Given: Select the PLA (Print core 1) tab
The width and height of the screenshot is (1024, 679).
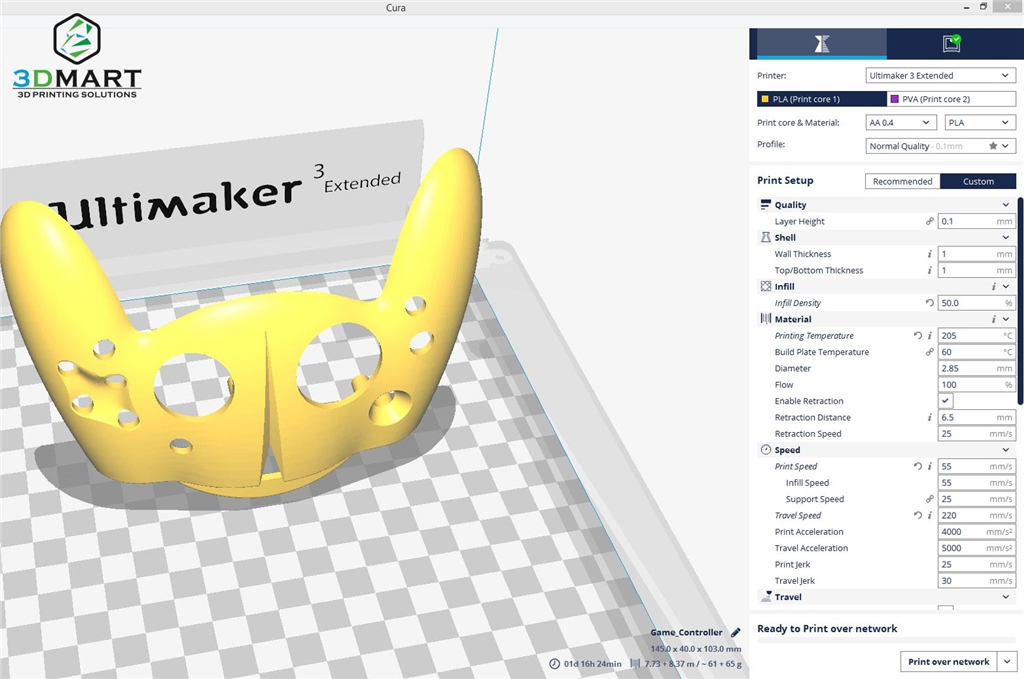Looking at the screenshot, I should [821, 99].
